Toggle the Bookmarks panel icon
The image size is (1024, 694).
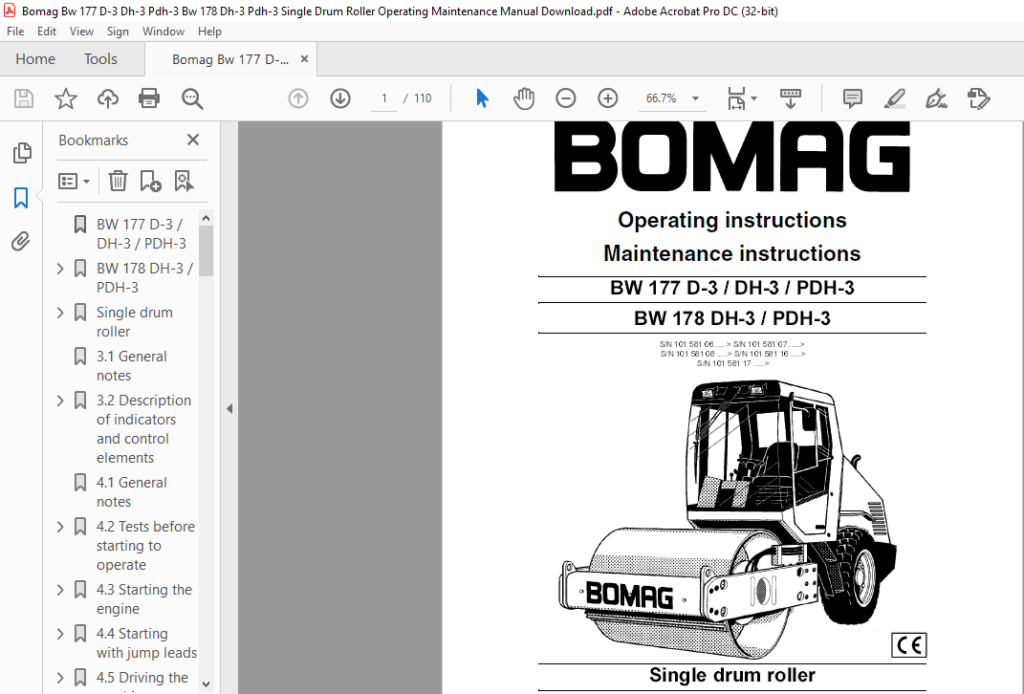(21, 197)
